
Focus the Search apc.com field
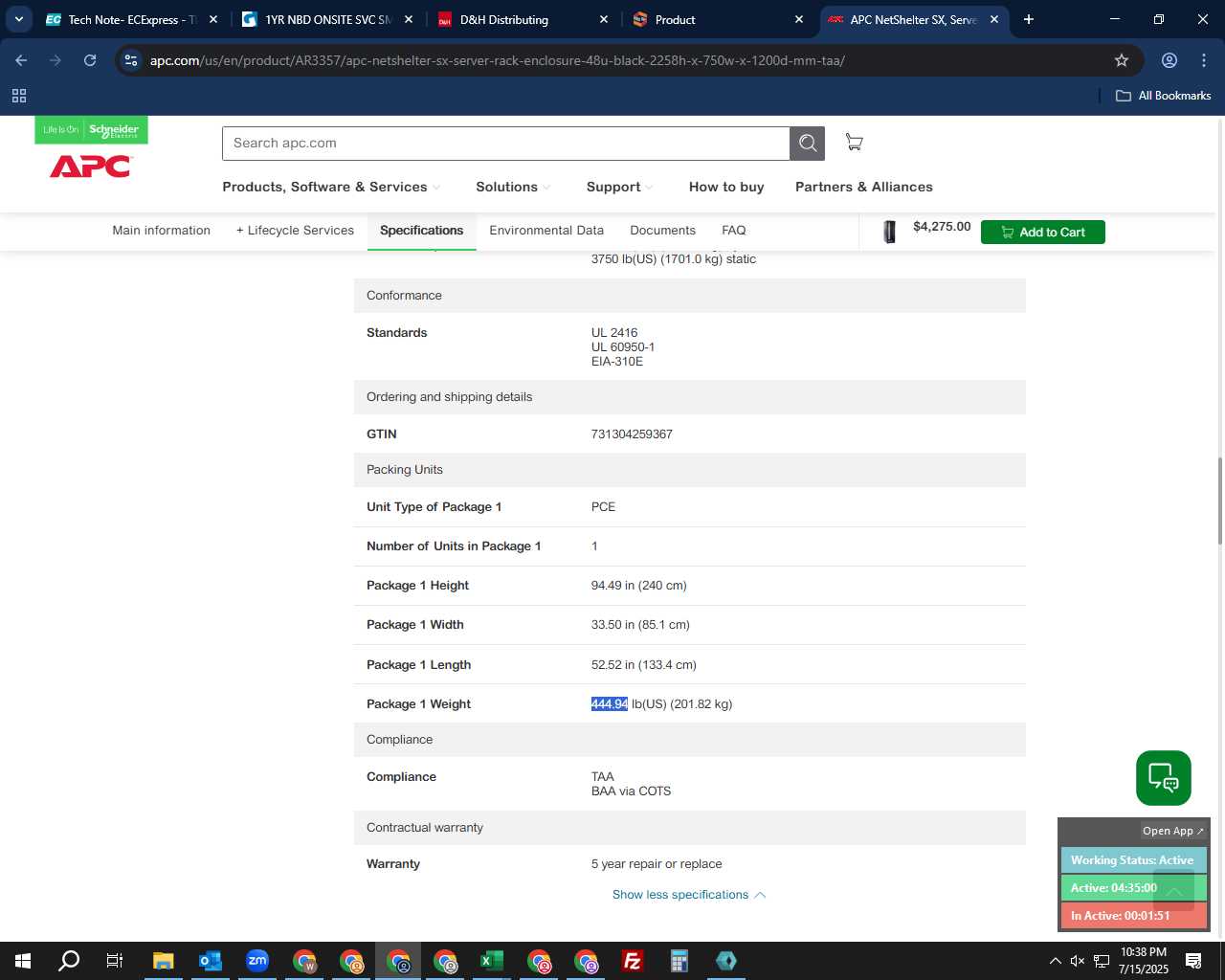(505, 144)
